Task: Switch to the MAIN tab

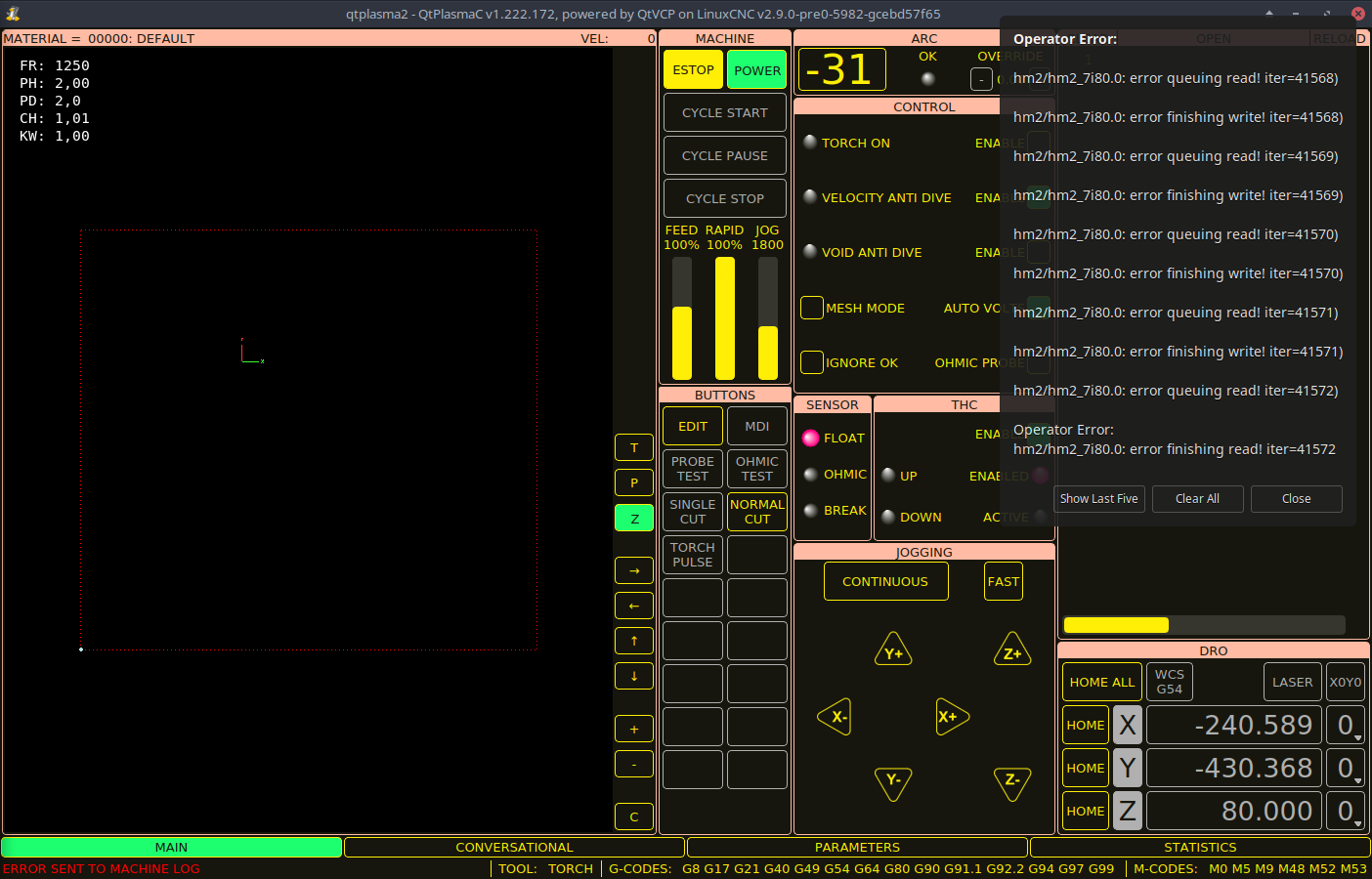Action: click(x=171, y=847)
